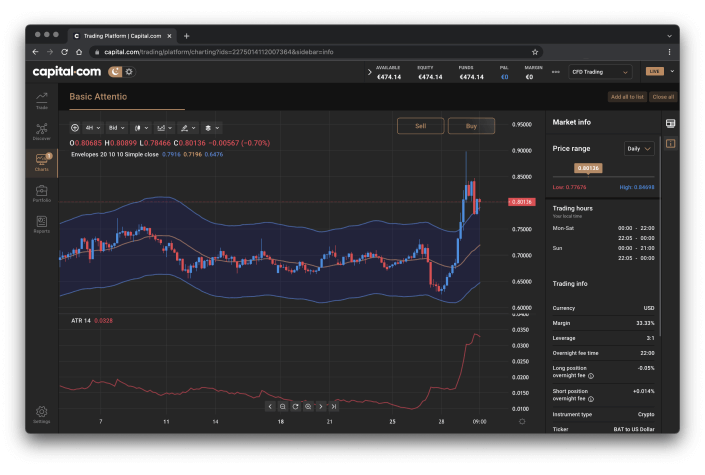Click the Equity value €474.14
This screenshot has height=475, width=705.
pyautogui.click(x=430, y=77)
